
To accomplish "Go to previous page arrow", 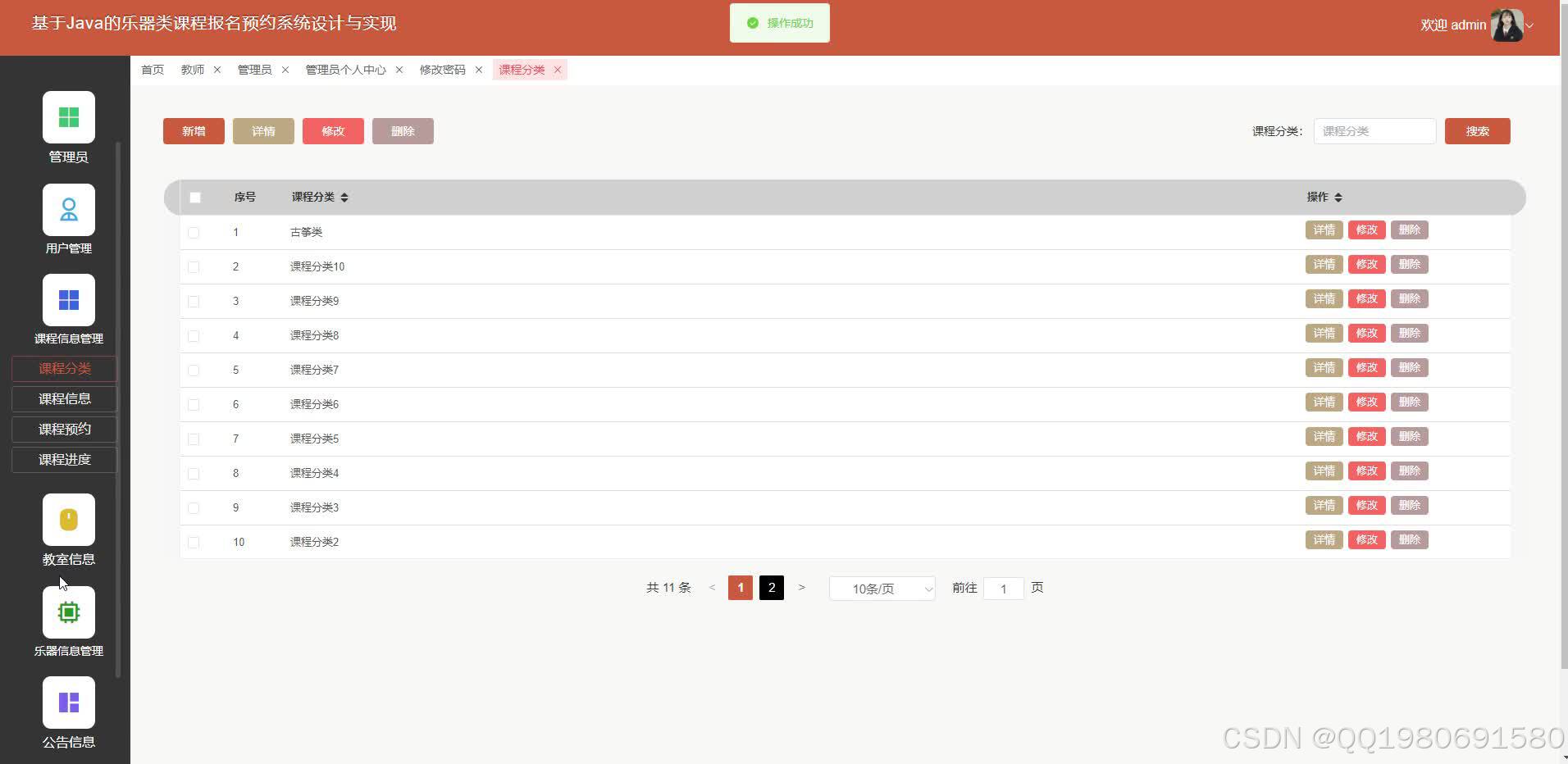I will click(x=712, y=588).
